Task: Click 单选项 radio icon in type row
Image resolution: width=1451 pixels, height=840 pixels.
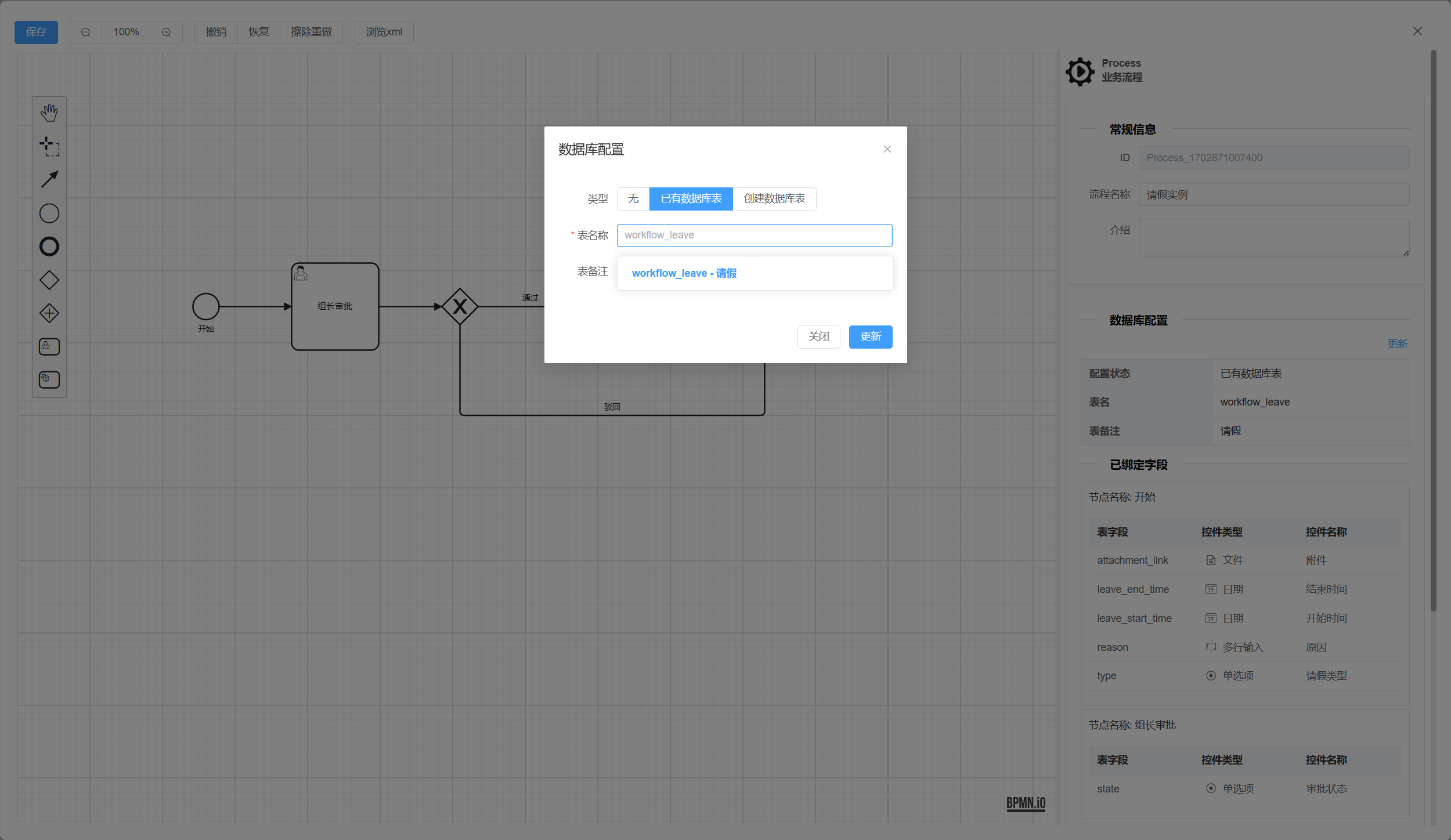Action: [1211, 676]
